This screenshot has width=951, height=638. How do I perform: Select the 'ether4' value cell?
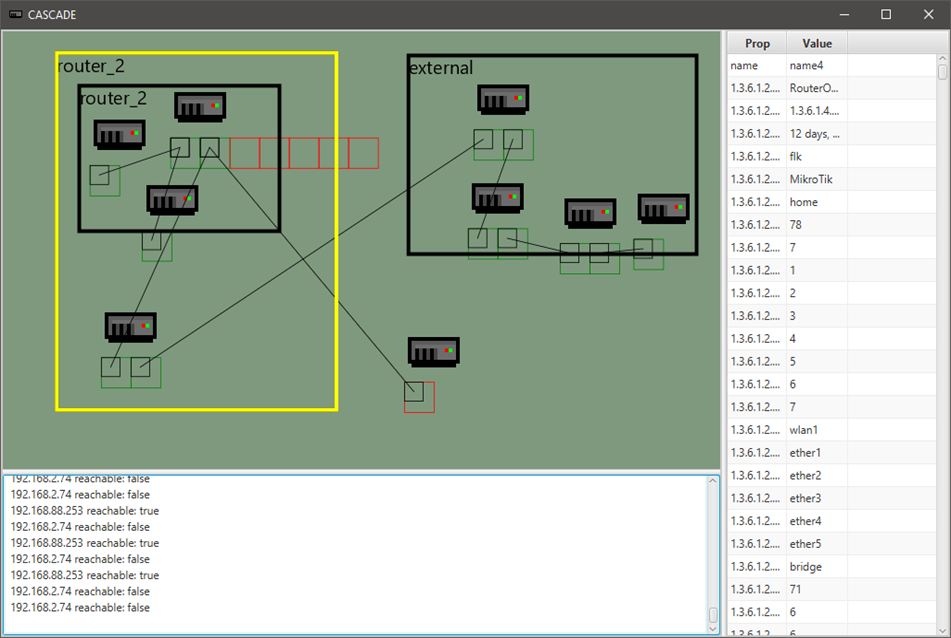[x=816, y=521]
